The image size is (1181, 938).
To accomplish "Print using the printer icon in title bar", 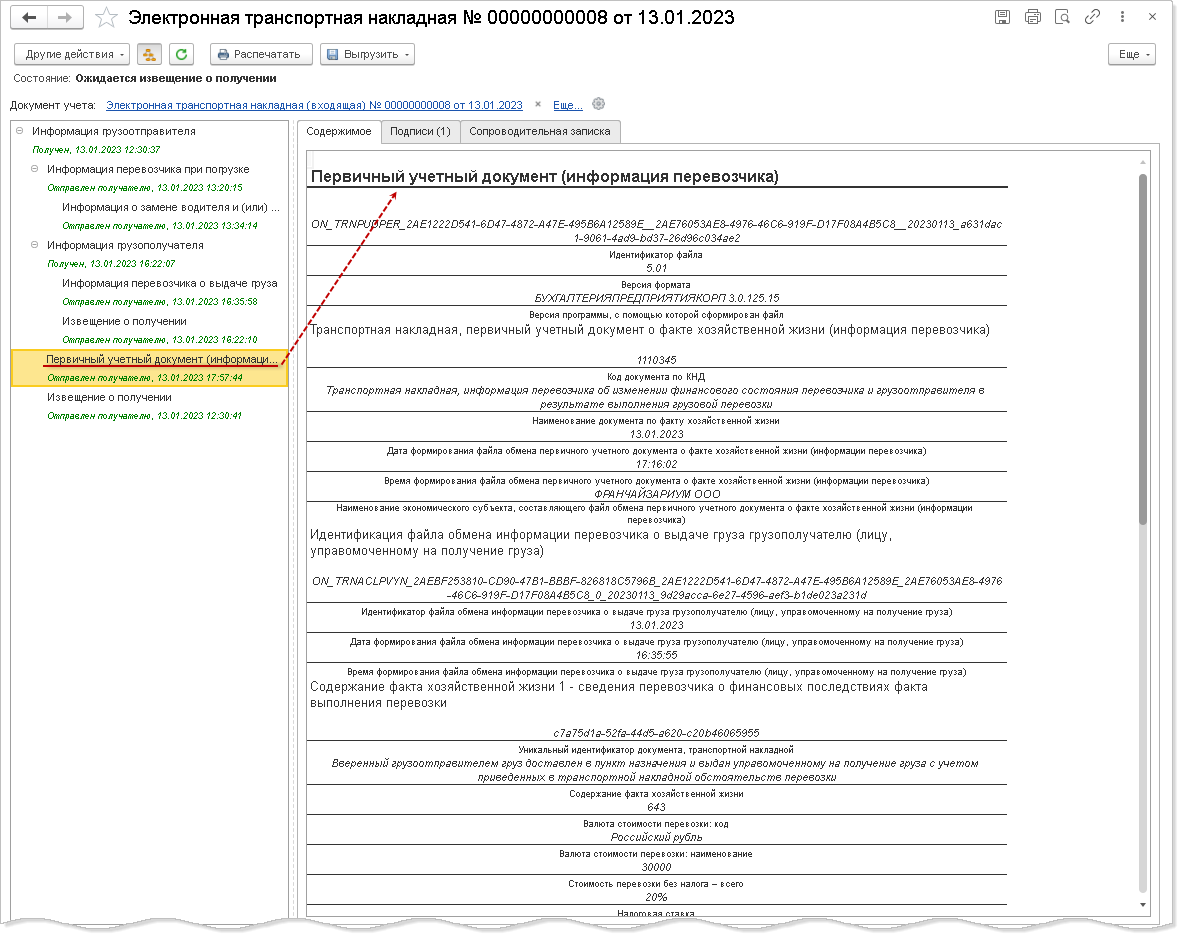I will tap(1033, 17).
